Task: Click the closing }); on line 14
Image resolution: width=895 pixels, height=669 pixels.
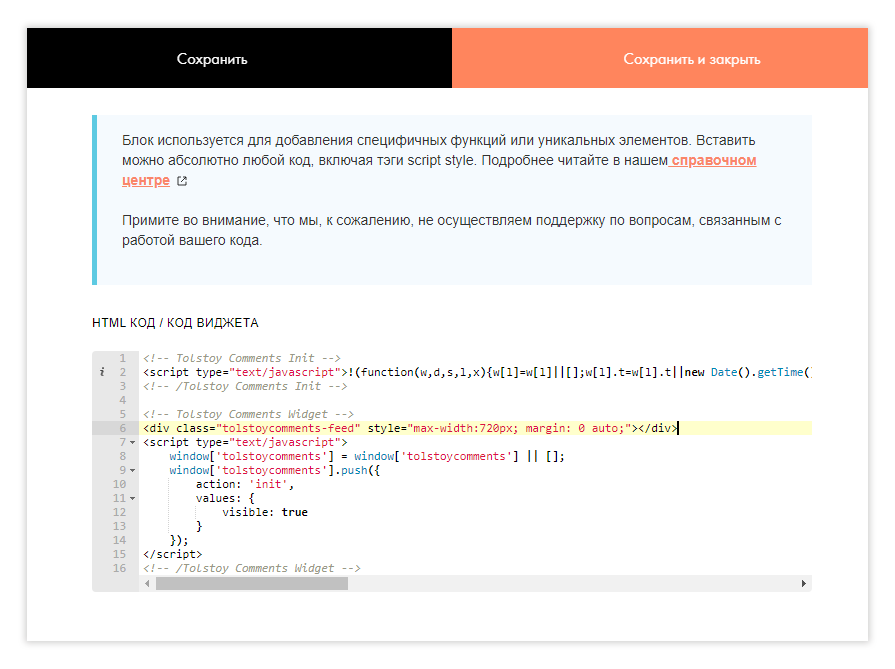Action: tap(179, 541)
